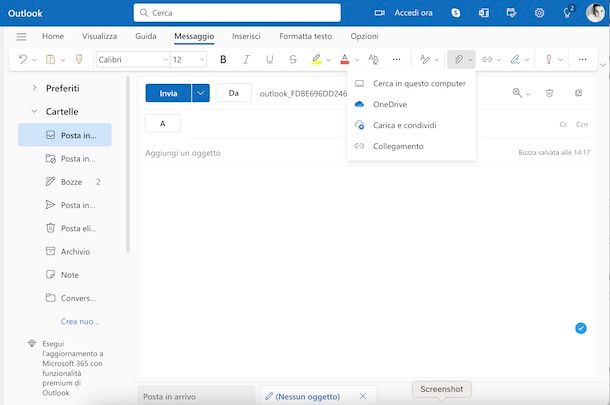Image resolution: width=610 pixels, height=405 pixels.
Task: Choose Cerca in questo computer
Action: point(411,83)
